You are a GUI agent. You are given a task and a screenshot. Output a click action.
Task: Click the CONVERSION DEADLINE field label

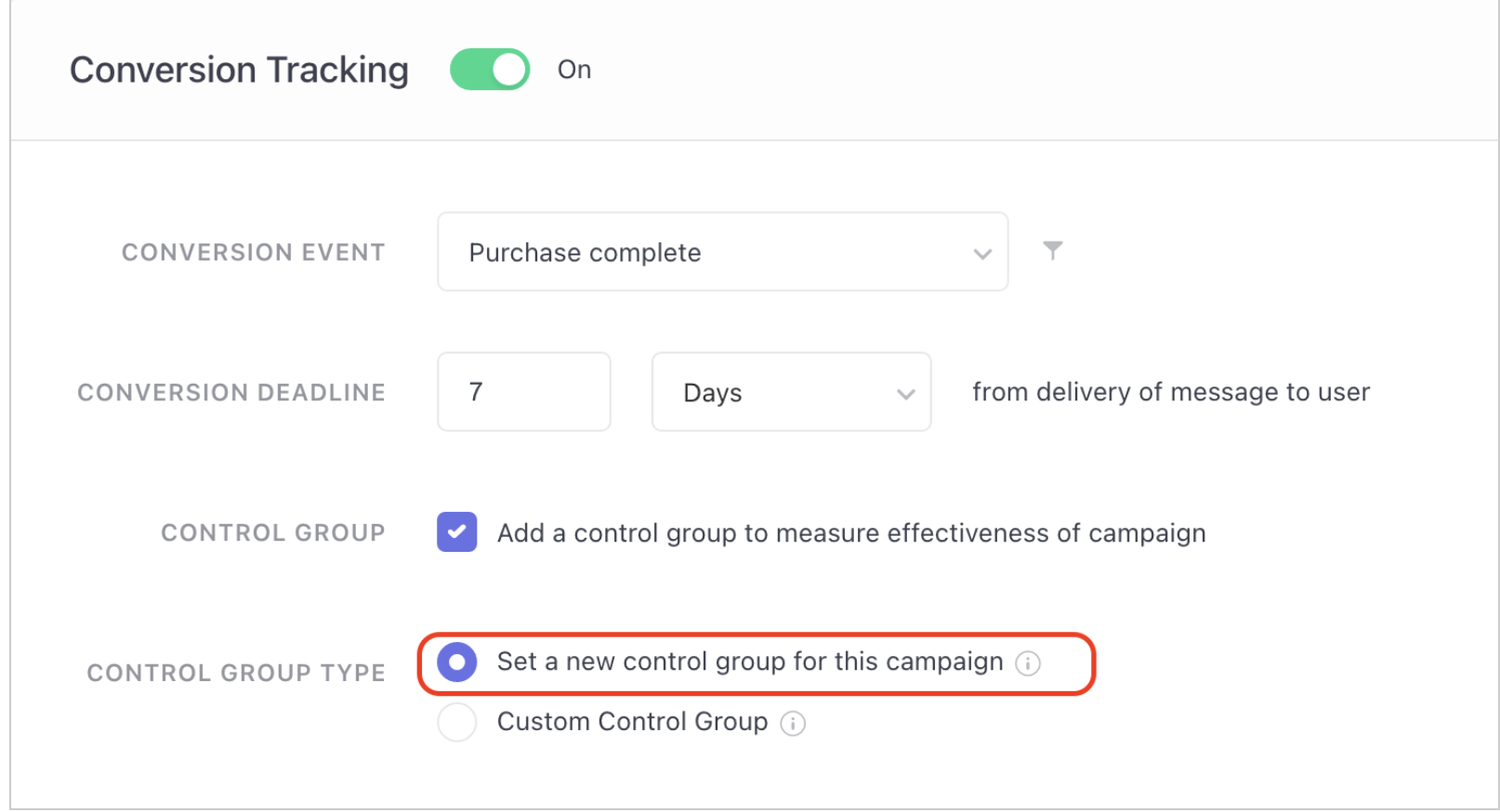tap(231, 393)
